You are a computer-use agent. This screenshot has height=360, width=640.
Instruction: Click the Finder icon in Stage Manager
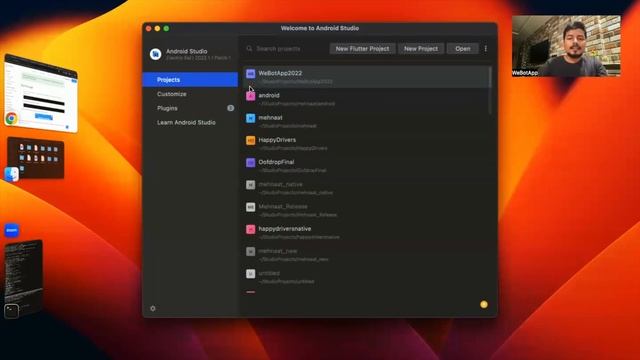[x=11, y=174]
